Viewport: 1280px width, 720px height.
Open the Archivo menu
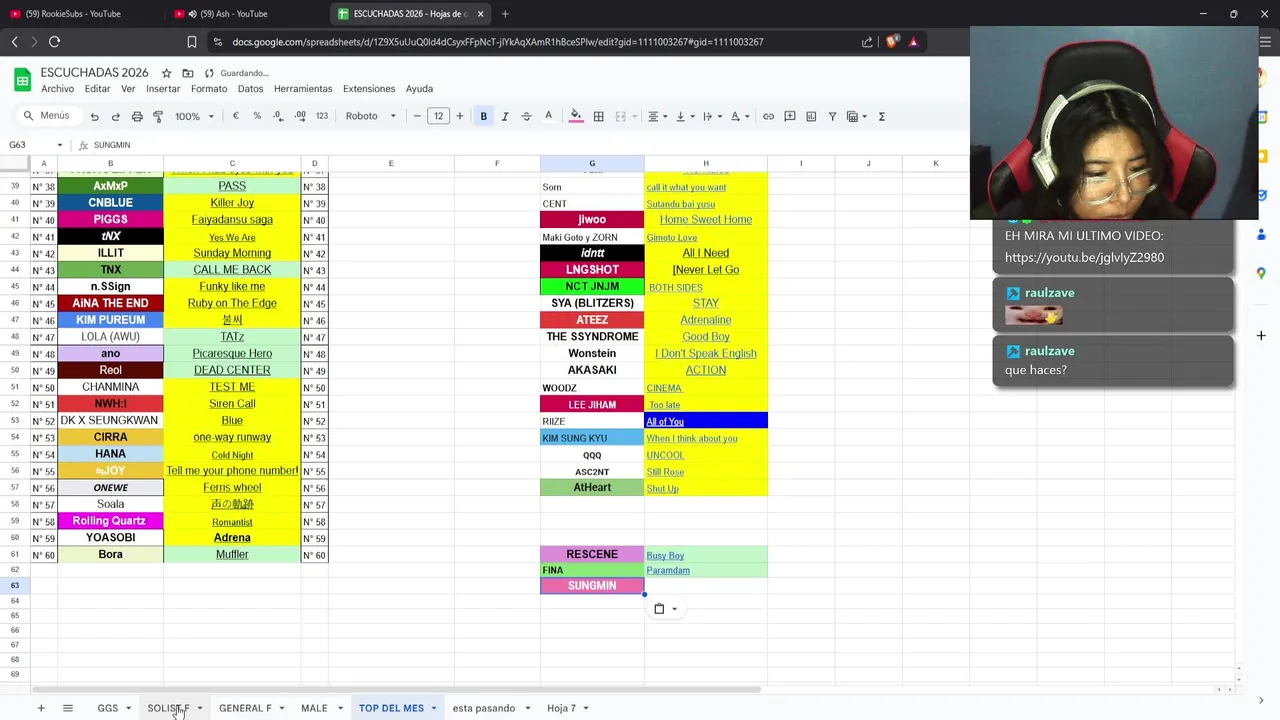tap(57, 89)
